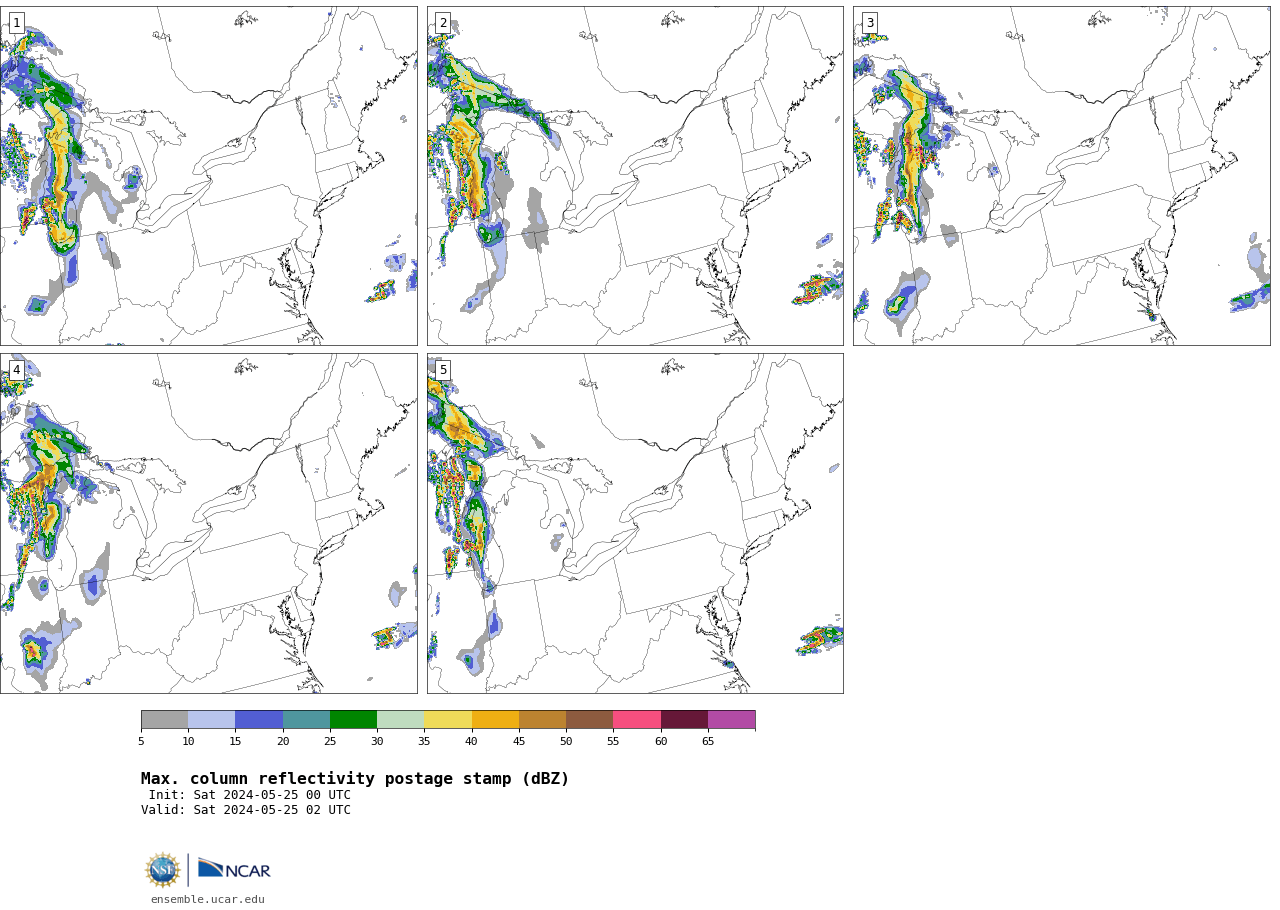Viewport: 1280px width, 910px height.
Task: Click the colorbar tick label 30
Action: pyautogui.click(x=377, y=741)
